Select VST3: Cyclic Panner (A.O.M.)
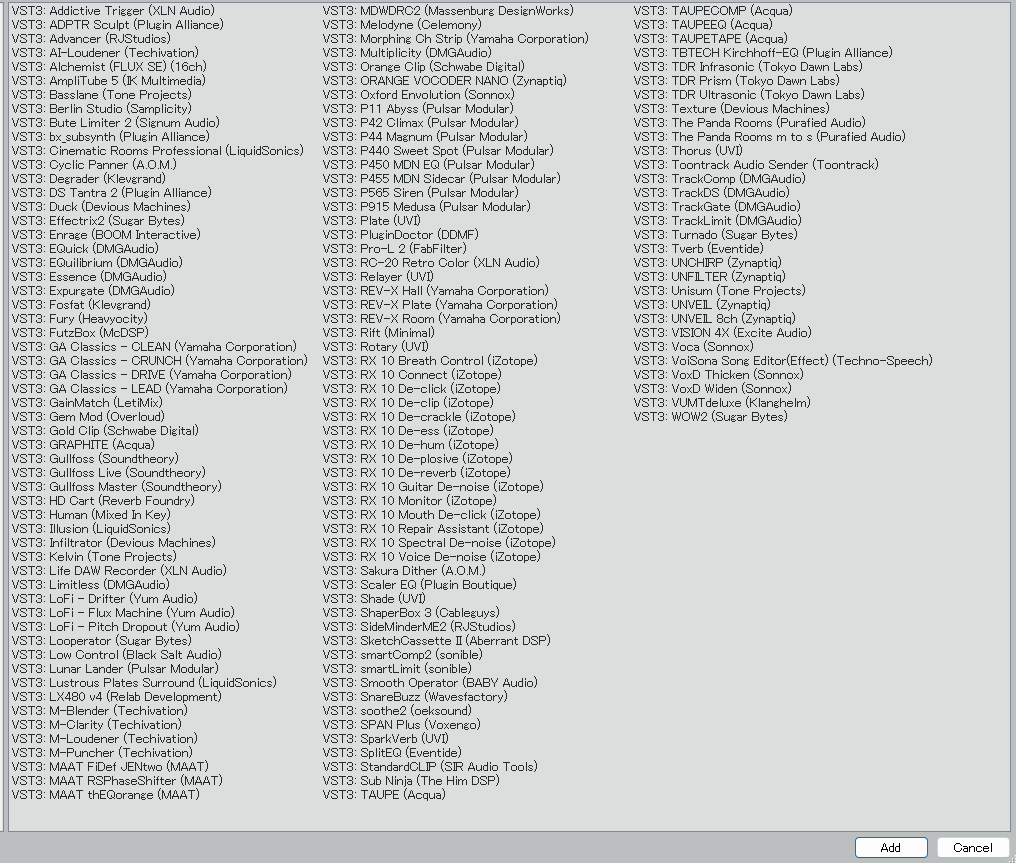The image size is (1016, 863). pyautogui.click(x=94, y=165)
